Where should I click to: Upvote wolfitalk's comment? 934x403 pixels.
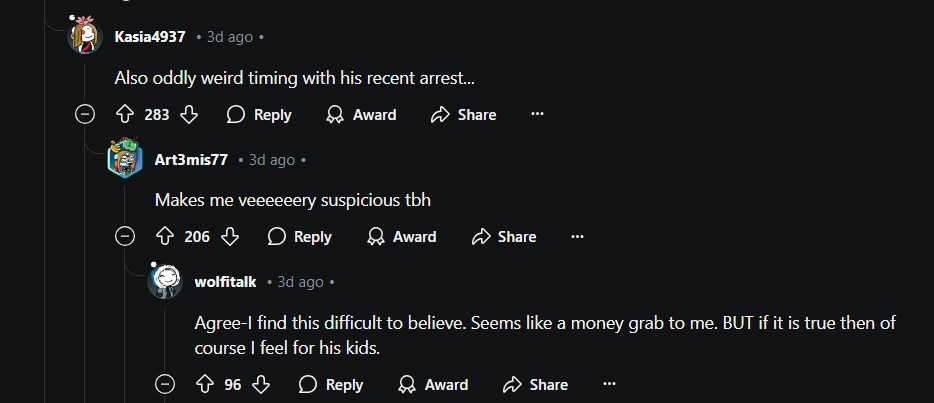206,384
